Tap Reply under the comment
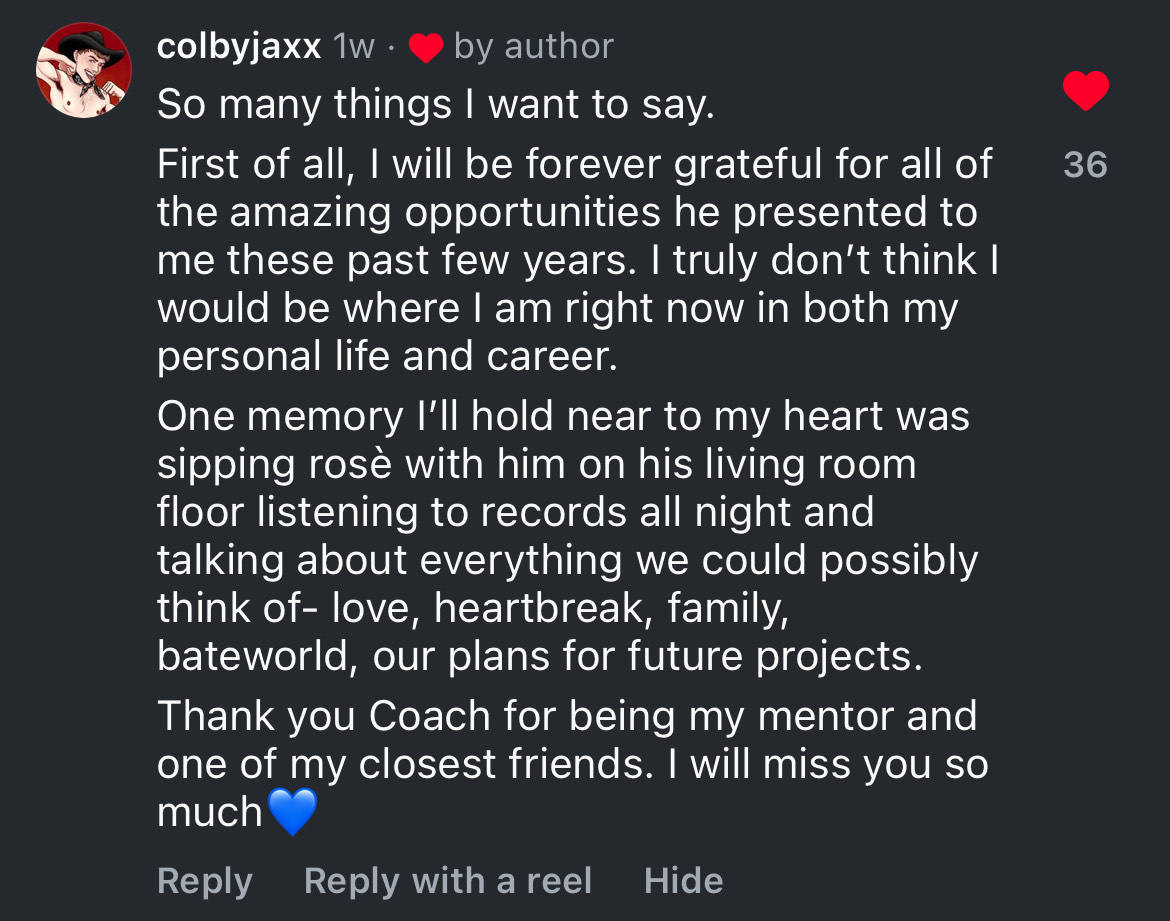This screenshot has width=1170, height=921. click(204, 881)
